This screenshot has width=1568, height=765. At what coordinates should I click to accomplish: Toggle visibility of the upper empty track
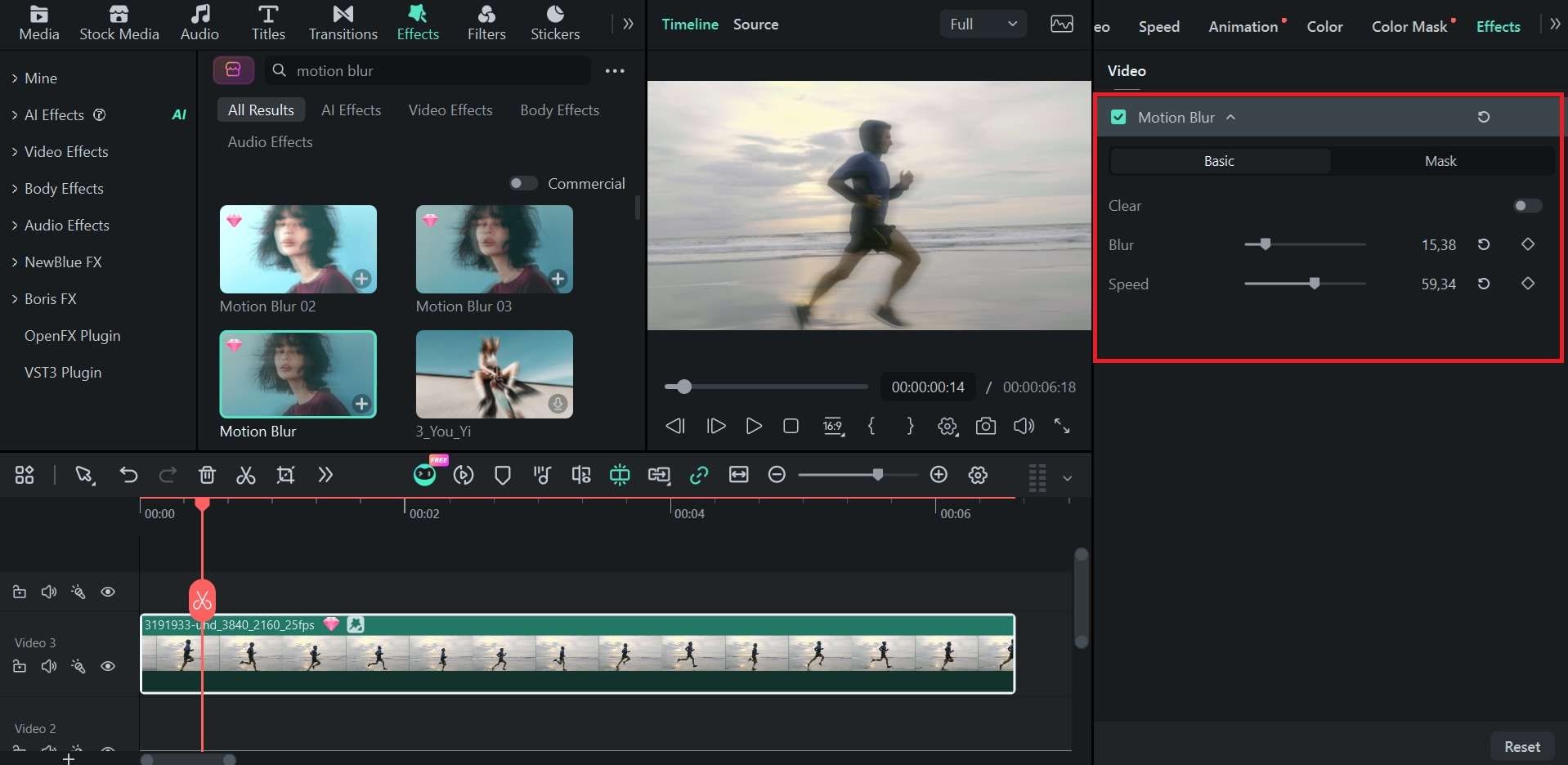[108, 592]
